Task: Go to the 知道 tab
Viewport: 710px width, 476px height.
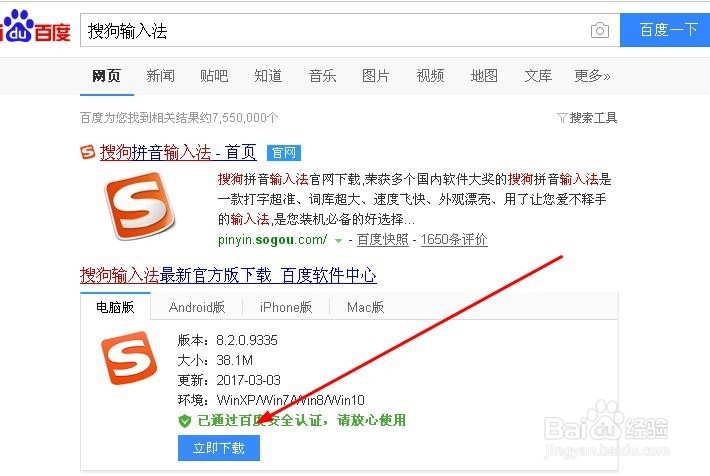Action: click(x=268, y=76)
